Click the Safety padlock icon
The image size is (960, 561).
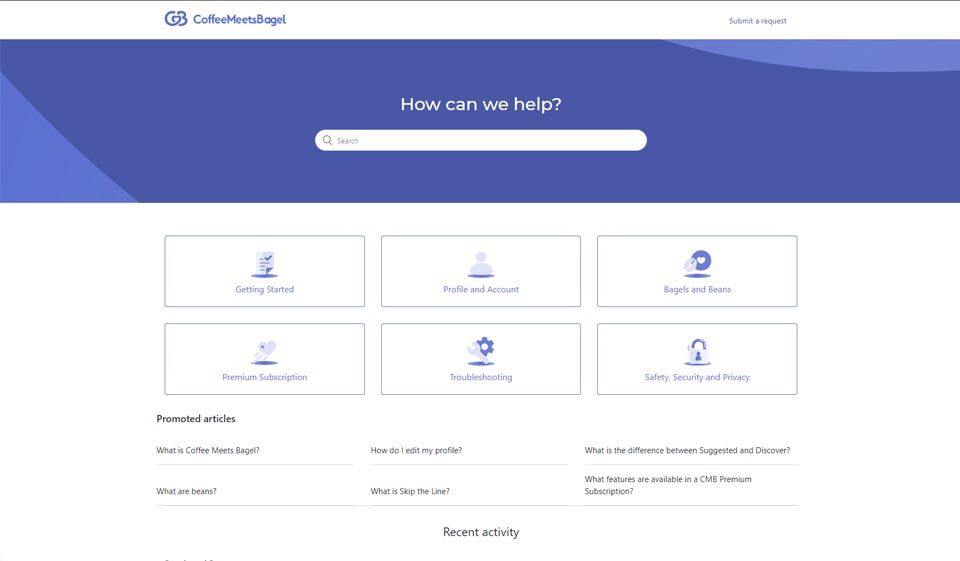point(697,352)
